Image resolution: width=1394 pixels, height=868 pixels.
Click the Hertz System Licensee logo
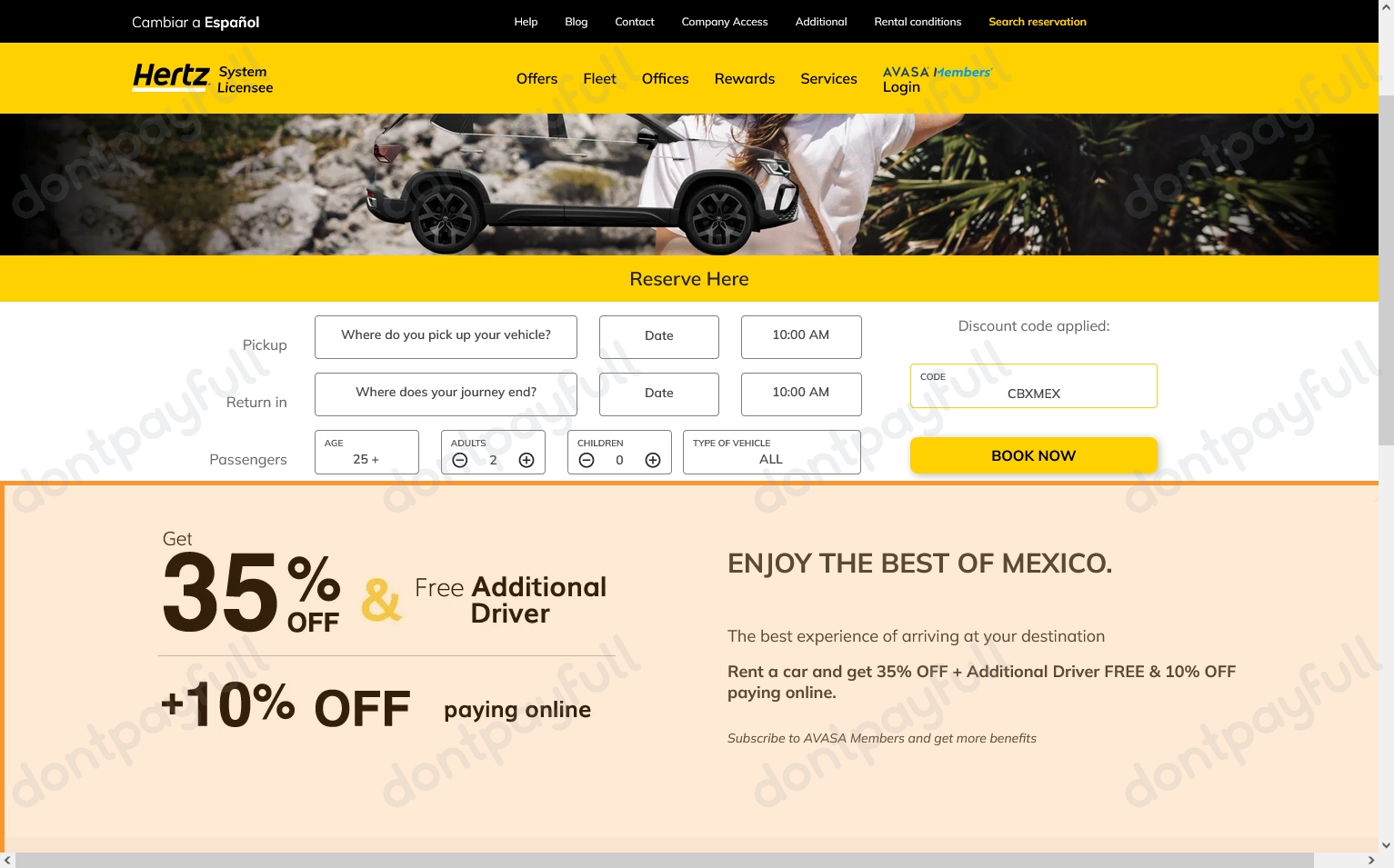tap(203, 78)
